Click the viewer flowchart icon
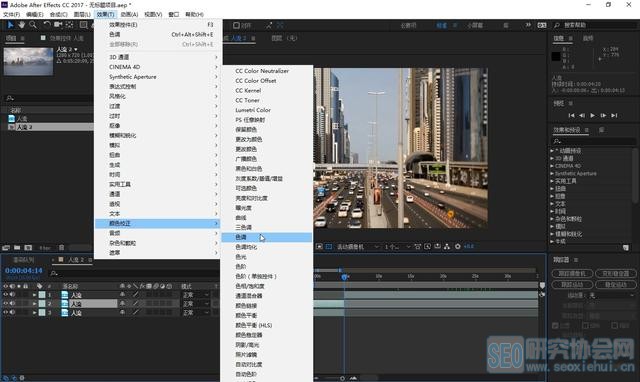This screenshot has width=640, height=382. pyautogui.click(x=447, y=247)
